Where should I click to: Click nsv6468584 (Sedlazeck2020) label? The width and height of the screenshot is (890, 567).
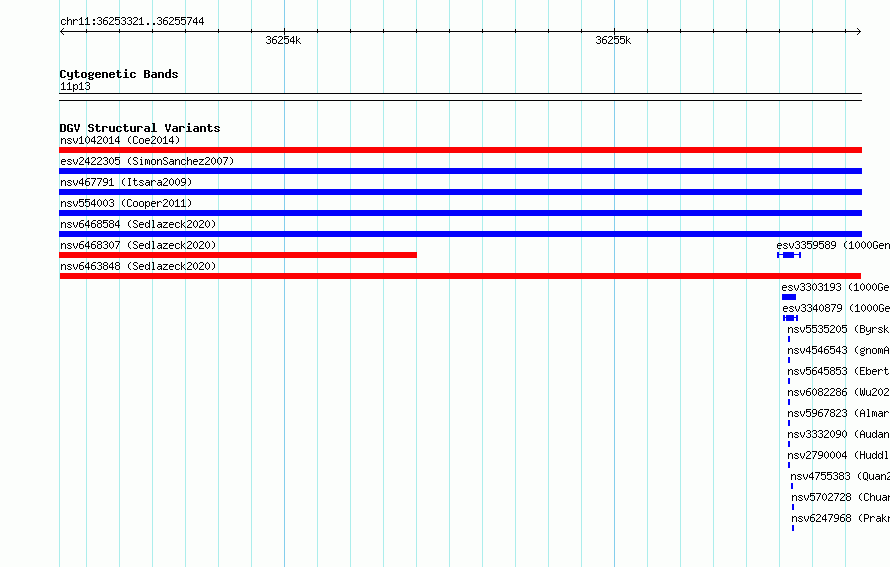click(138, 224)
